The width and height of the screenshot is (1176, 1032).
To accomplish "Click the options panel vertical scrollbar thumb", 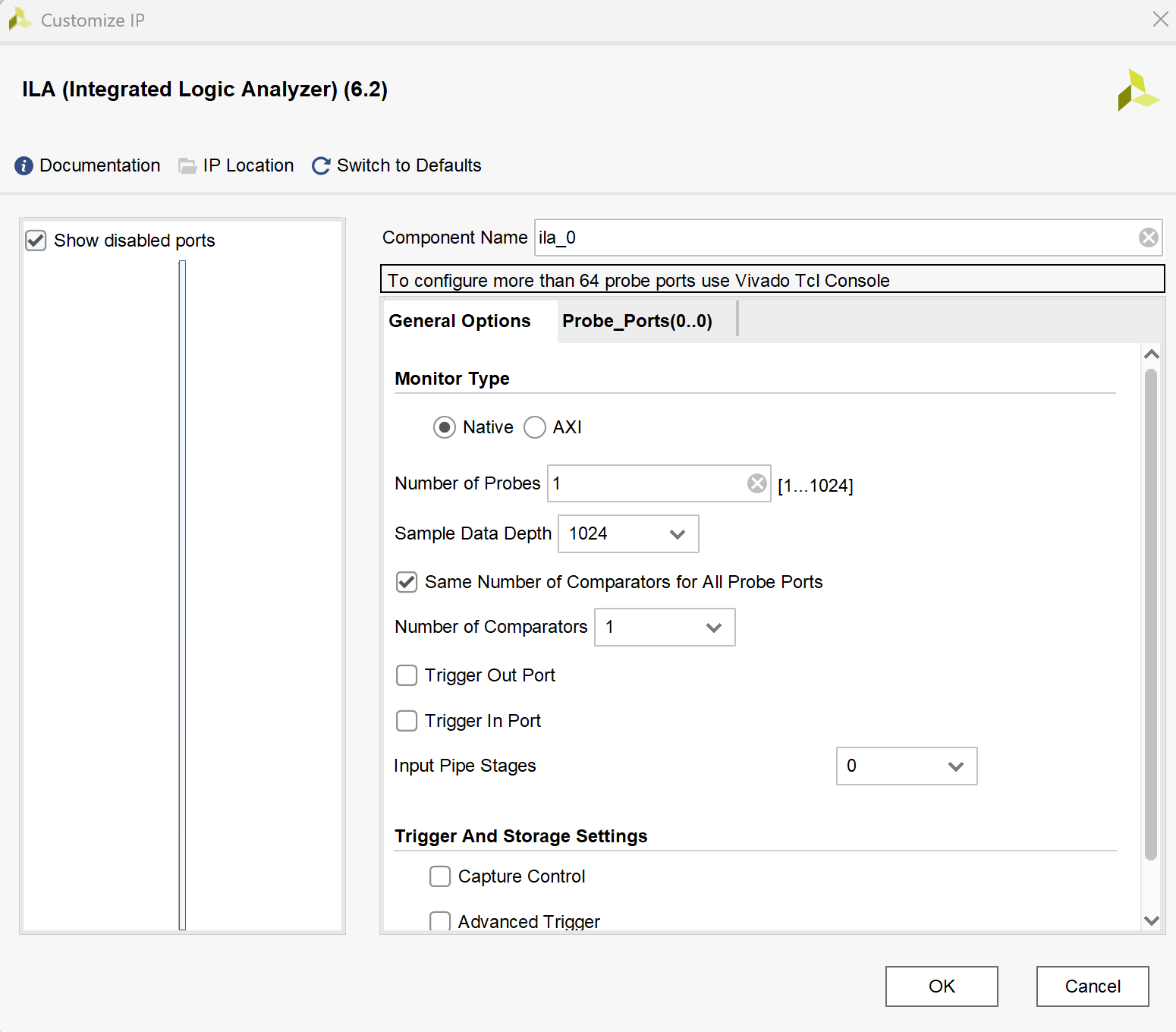I will (x=1150, y=615).
